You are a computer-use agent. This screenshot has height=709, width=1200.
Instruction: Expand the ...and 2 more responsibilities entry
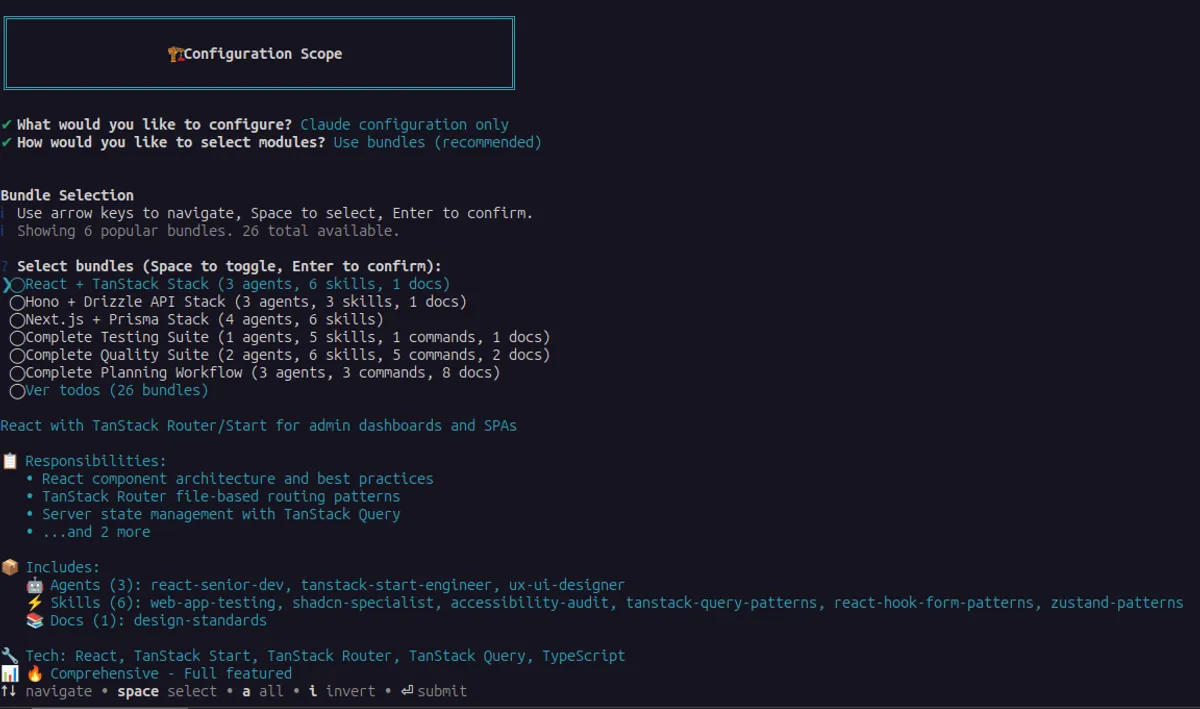[x=97, y=531]
